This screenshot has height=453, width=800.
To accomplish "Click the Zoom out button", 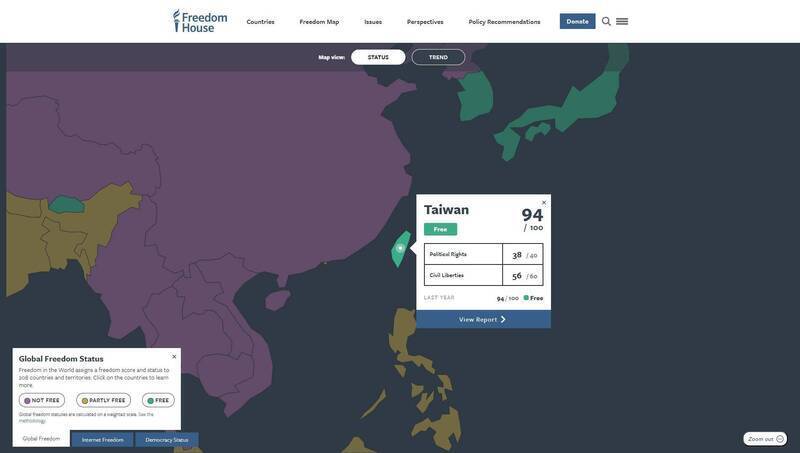I will coord(765,439).
